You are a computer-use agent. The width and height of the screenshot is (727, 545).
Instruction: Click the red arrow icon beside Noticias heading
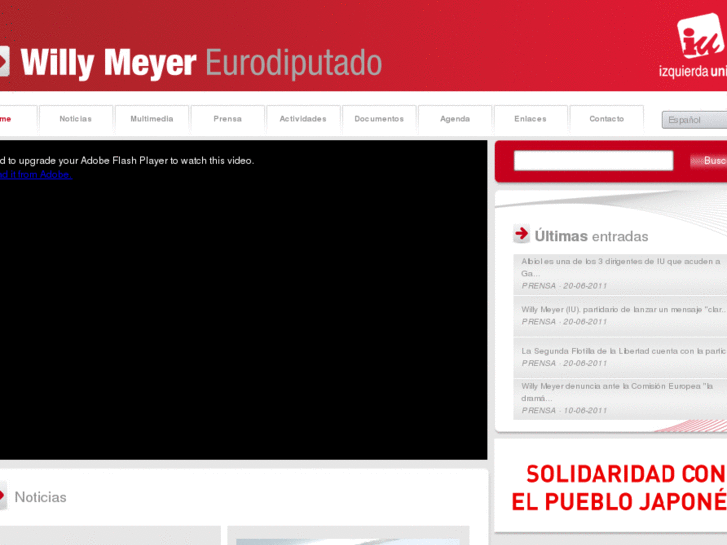[x=3, y=496]
